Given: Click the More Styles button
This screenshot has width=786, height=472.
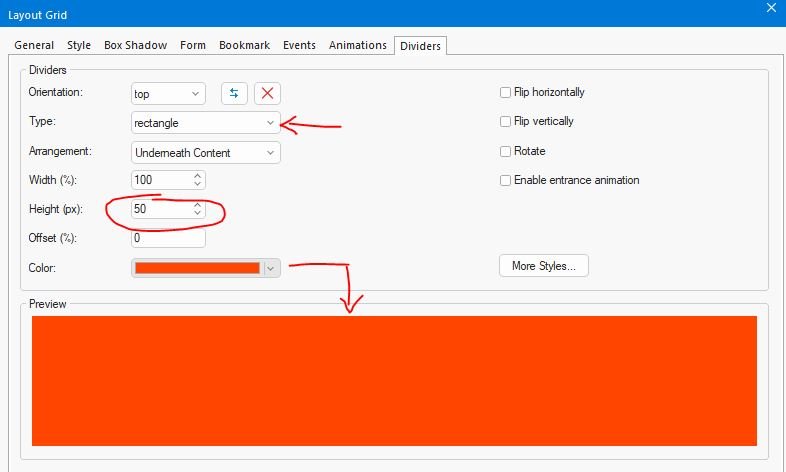Looking at the screenshot, I should tap(544, 266).
